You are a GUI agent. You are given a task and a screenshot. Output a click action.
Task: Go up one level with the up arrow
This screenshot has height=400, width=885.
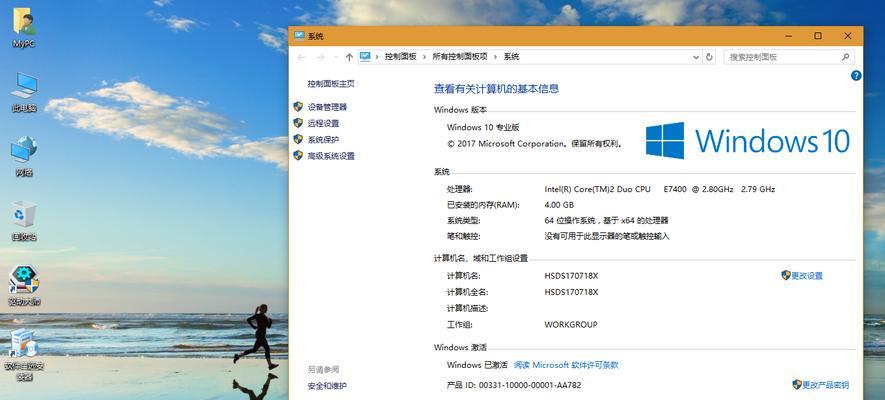(349, 57)
